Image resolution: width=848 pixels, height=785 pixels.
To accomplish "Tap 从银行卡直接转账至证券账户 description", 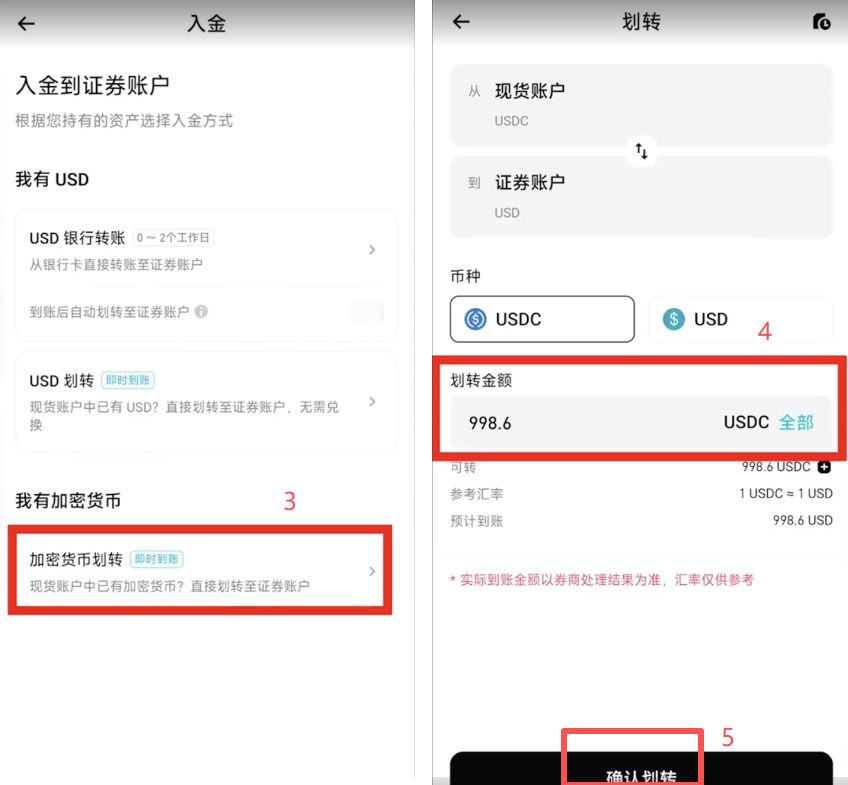I will (116, 264).
